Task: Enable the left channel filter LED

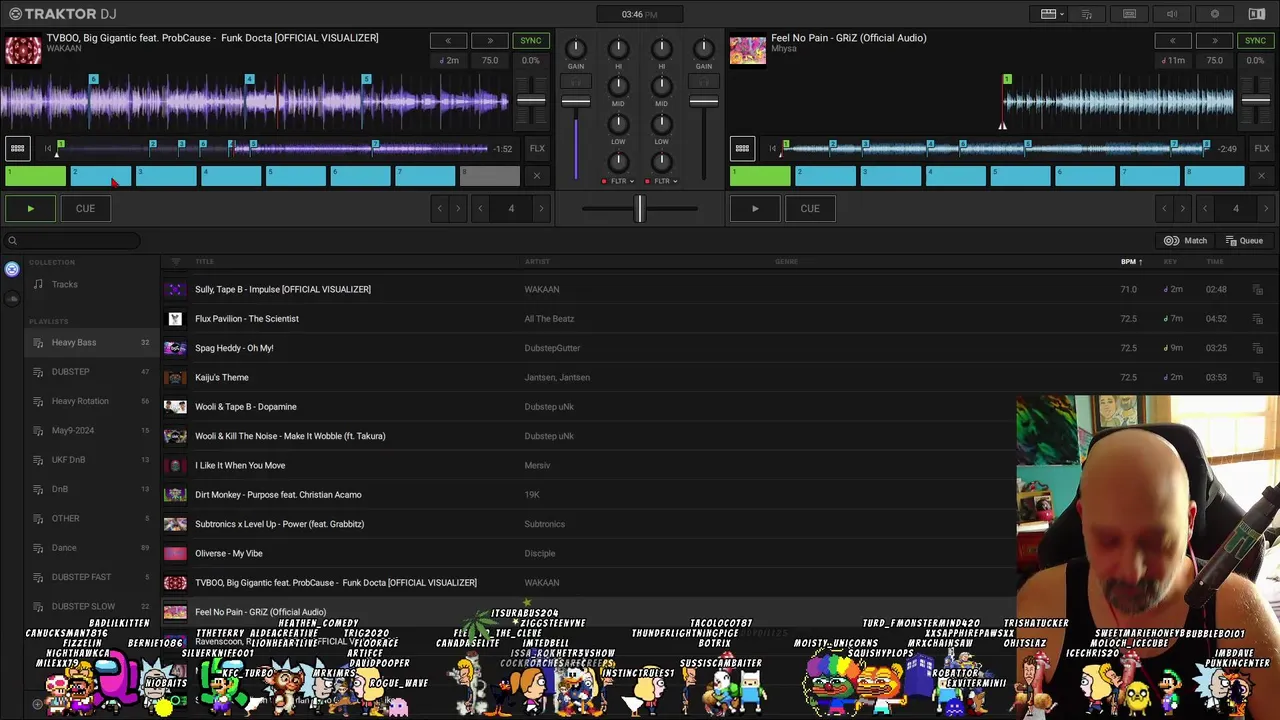Action: 604,181
